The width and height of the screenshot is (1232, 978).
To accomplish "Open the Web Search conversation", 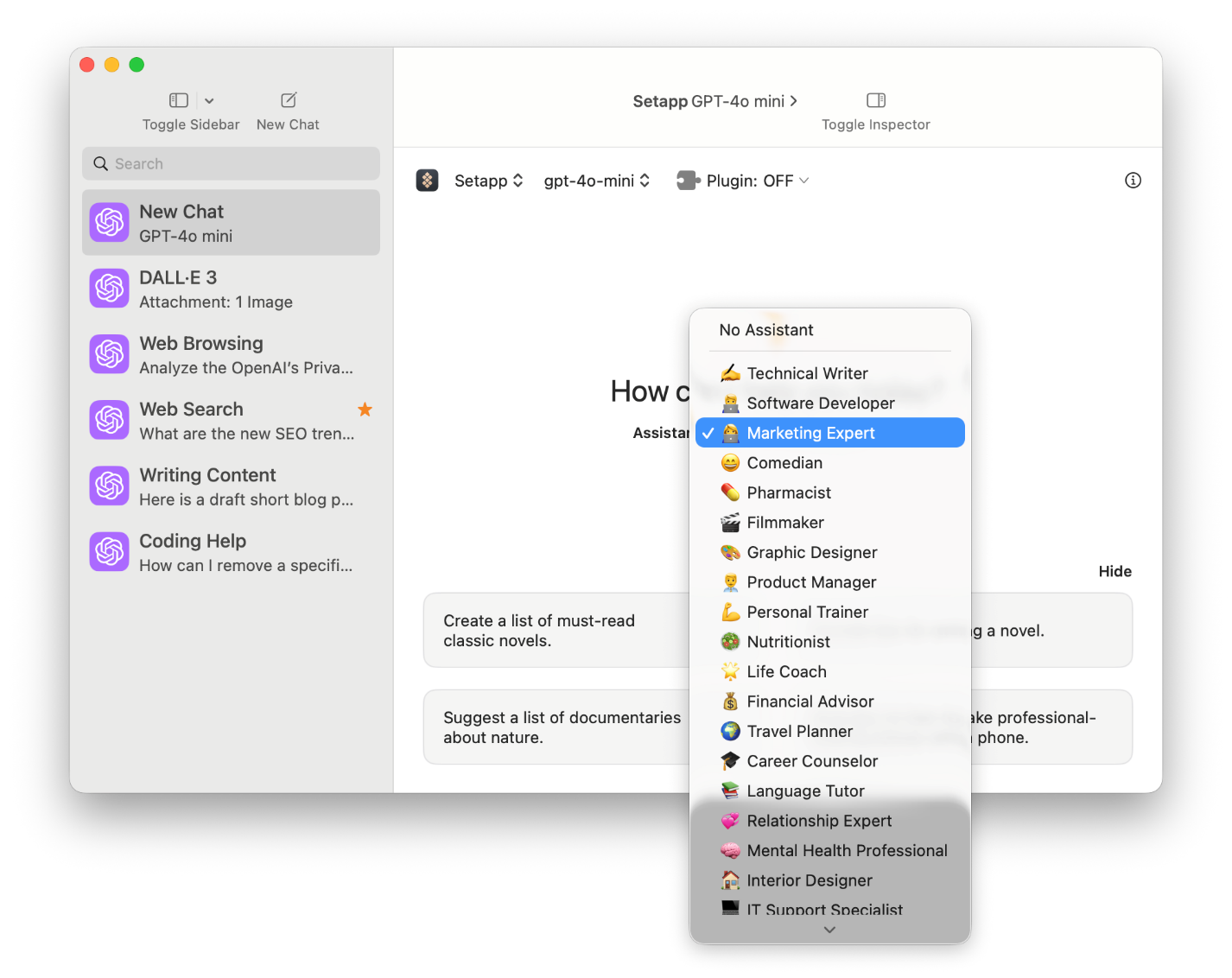I will pyautogui.click(x=231, y=421).
